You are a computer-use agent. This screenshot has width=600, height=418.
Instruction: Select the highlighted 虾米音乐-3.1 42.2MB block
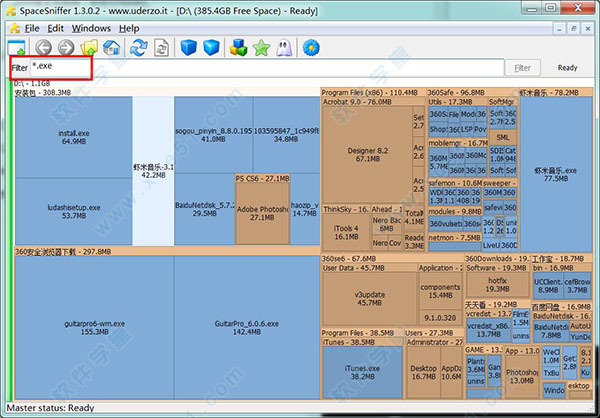point(153,171)
